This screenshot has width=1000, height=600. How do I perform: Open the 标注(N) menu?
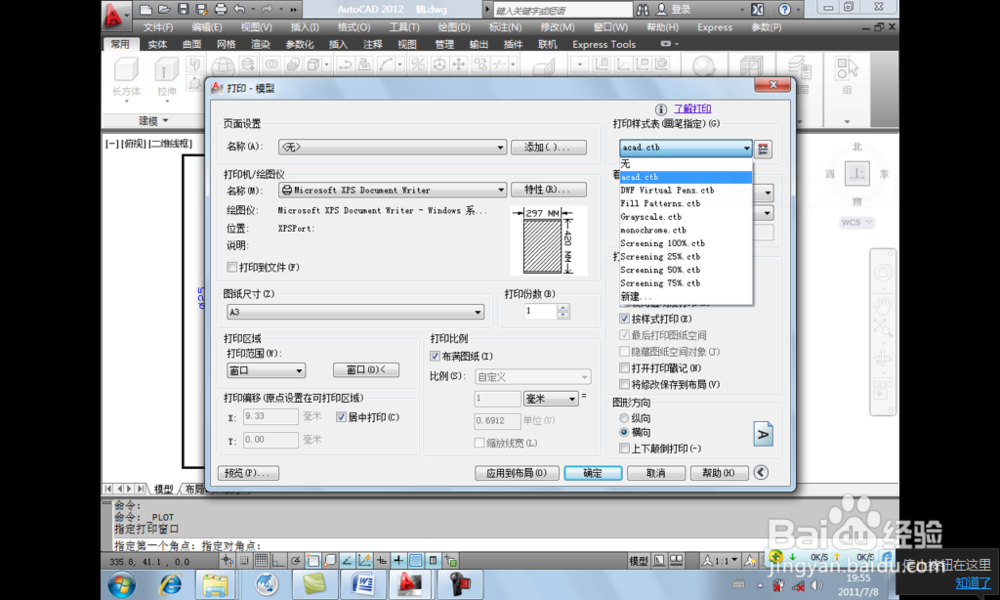point(505,27)
